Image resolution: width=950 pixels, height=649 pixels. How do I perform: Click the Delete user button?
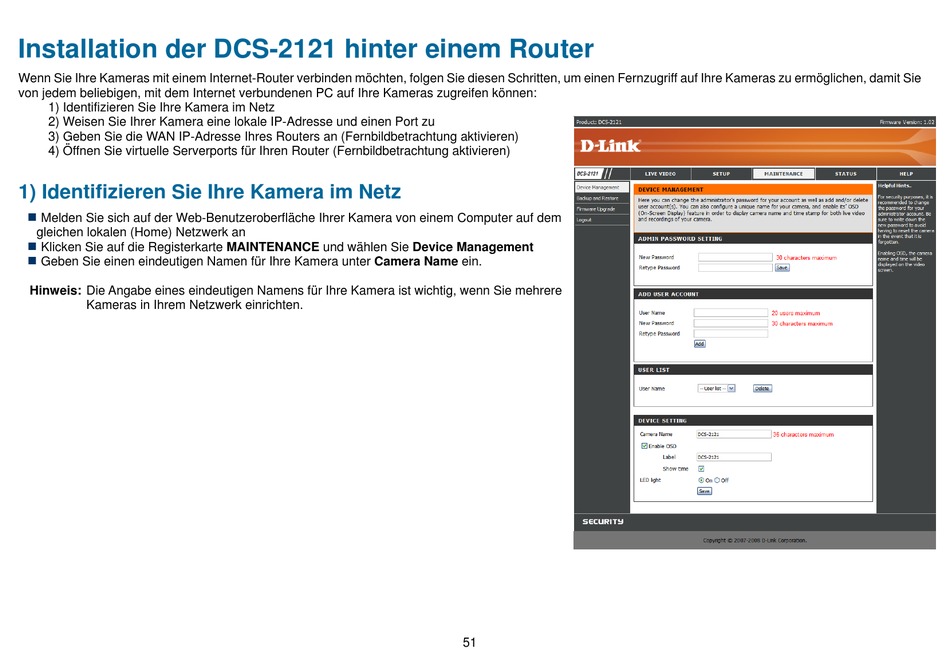click(762, 388)
